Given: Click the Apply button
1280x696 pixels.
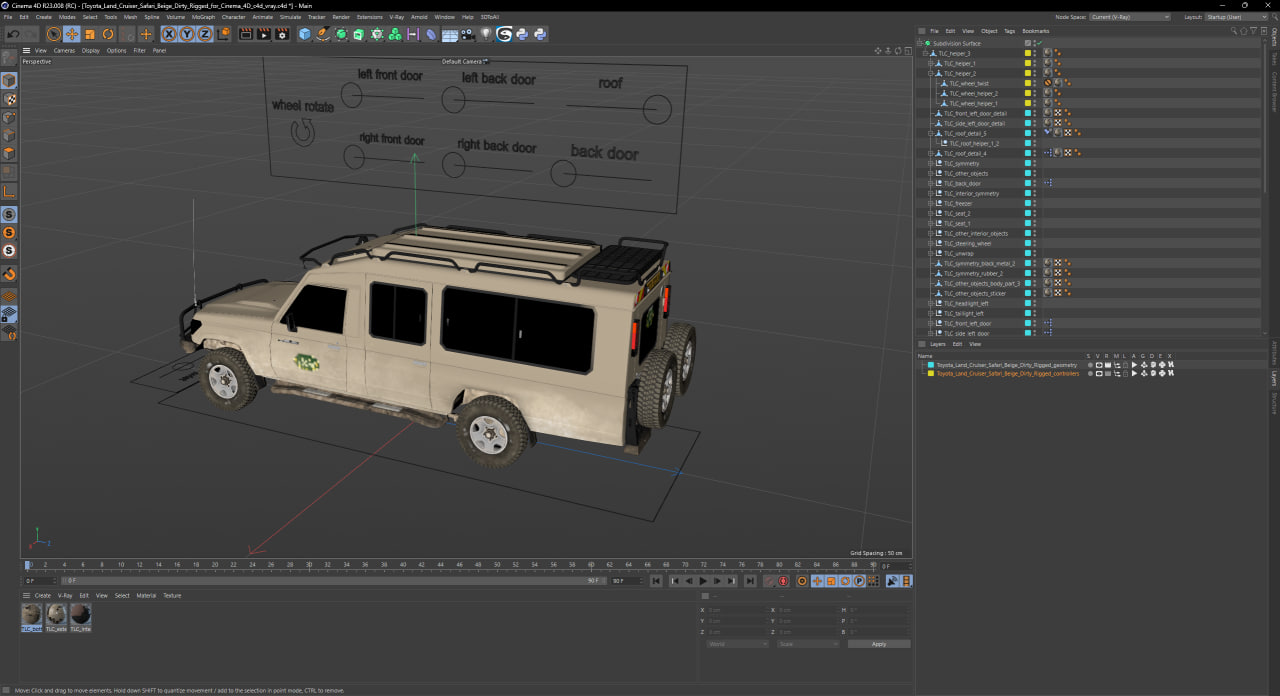Looking at the screenshot, I should tap(879, 644).
